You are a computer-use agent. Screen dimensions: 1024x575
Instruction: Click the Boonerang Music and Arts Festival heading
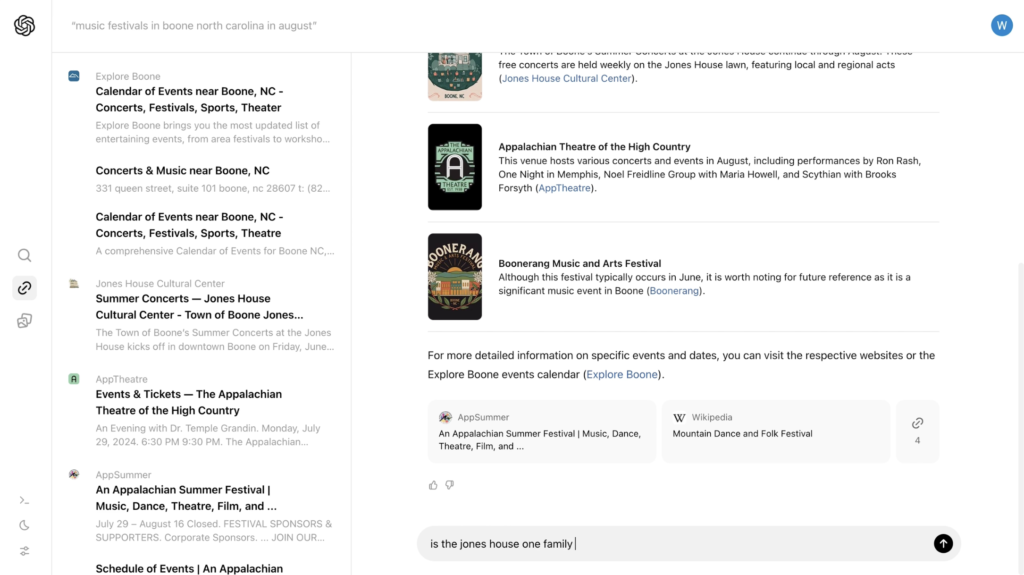pyautogui.click(x=580, y=263)
